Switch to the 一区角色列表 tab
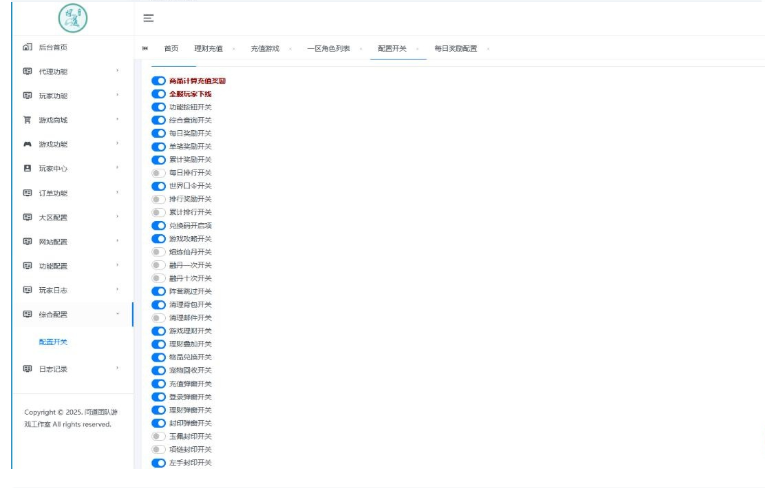 coord(328,48)
